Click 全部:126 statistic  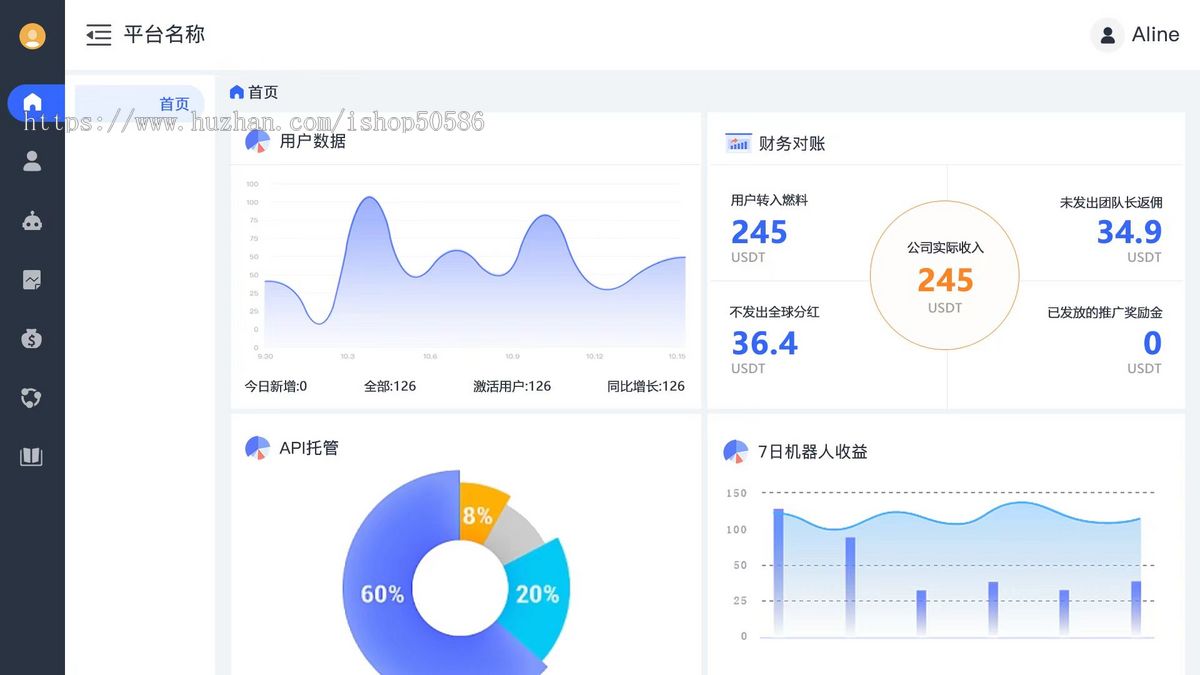[x=390, y=386]
